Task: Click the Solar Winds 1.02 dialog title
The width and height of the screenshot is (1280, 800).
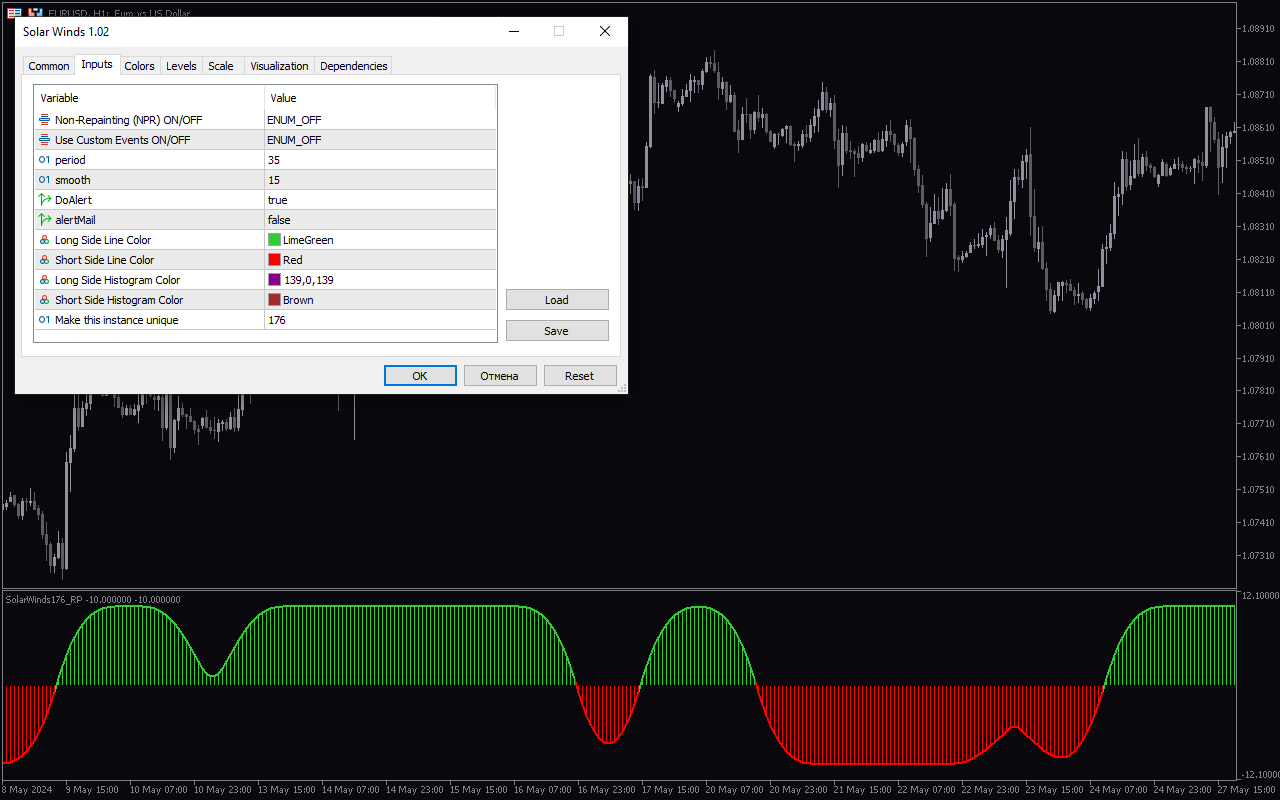Action: pos(66,32)
